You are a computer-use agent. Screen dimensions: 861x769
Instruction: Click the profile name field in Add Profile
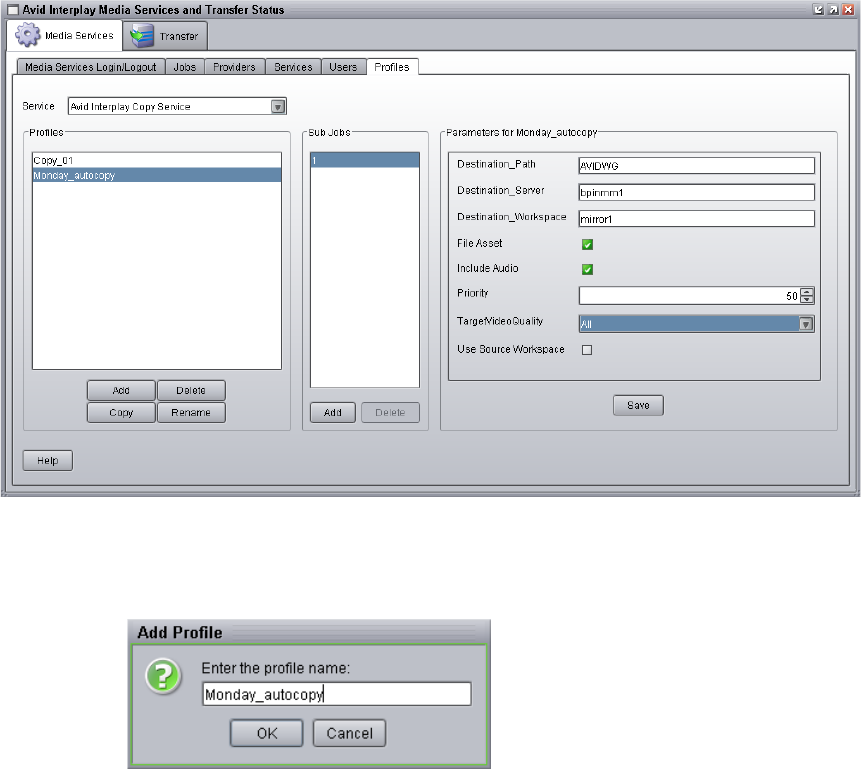337,694
